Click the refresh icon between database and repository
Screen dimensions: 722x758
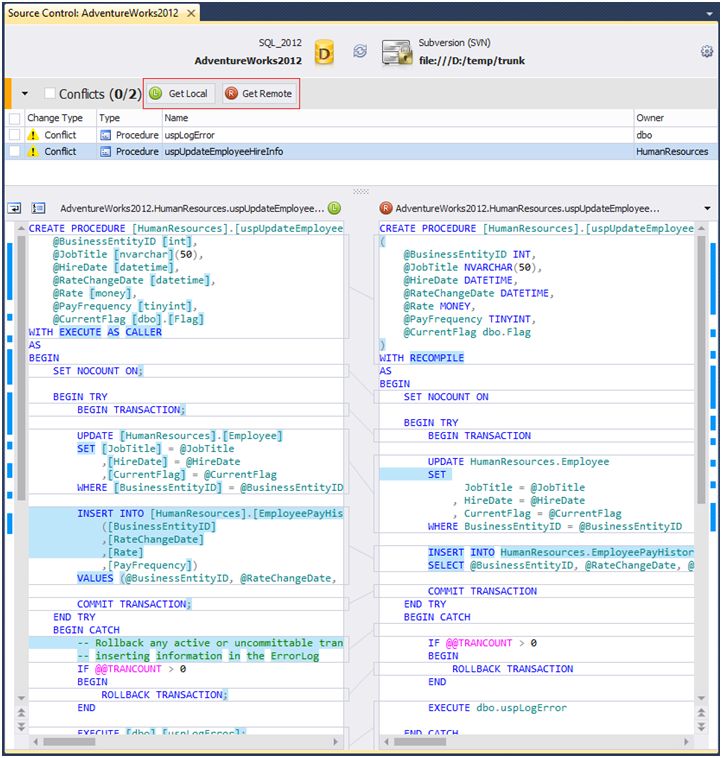click(360, 52)
